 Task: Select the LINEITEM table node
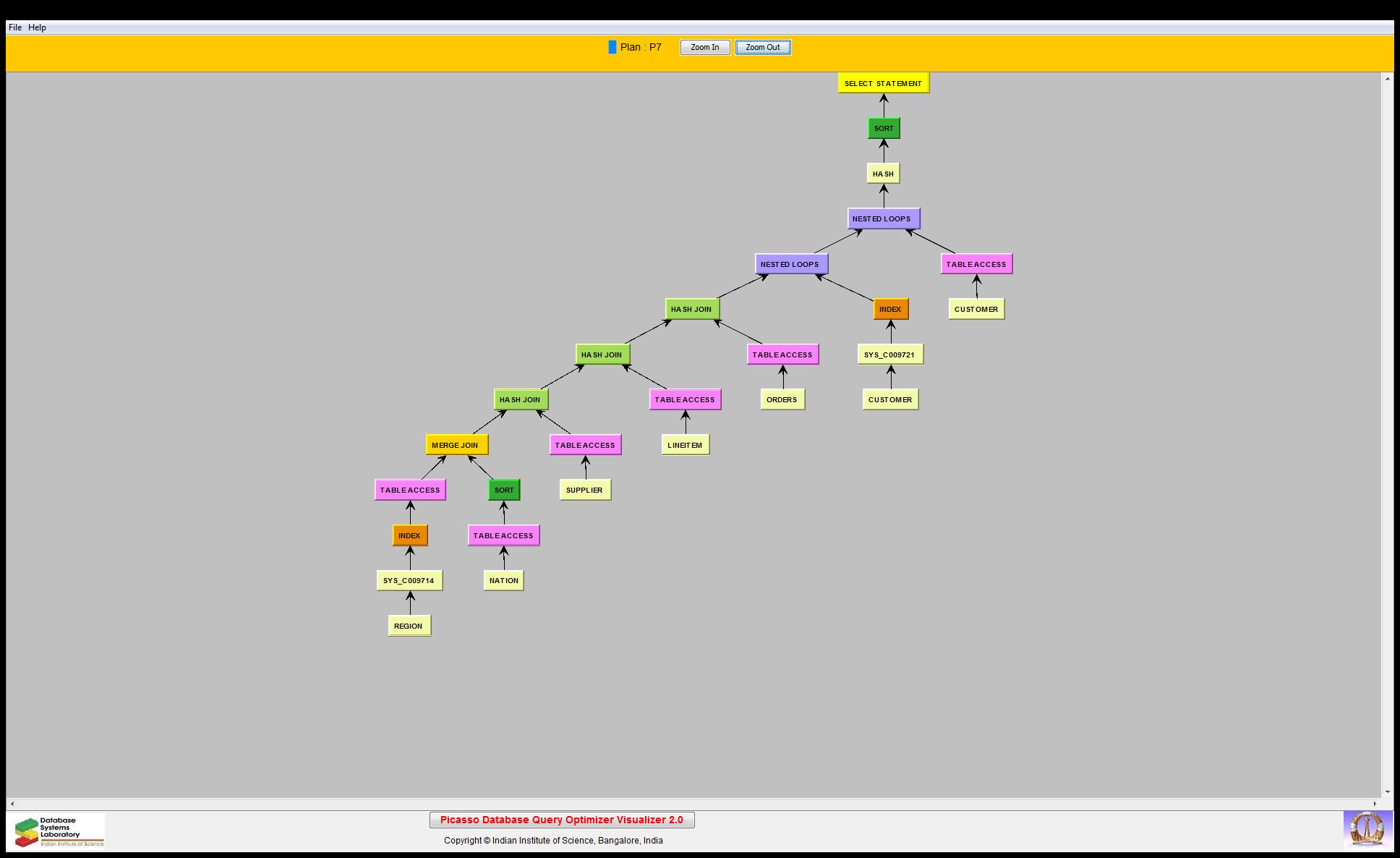(685, 445)
